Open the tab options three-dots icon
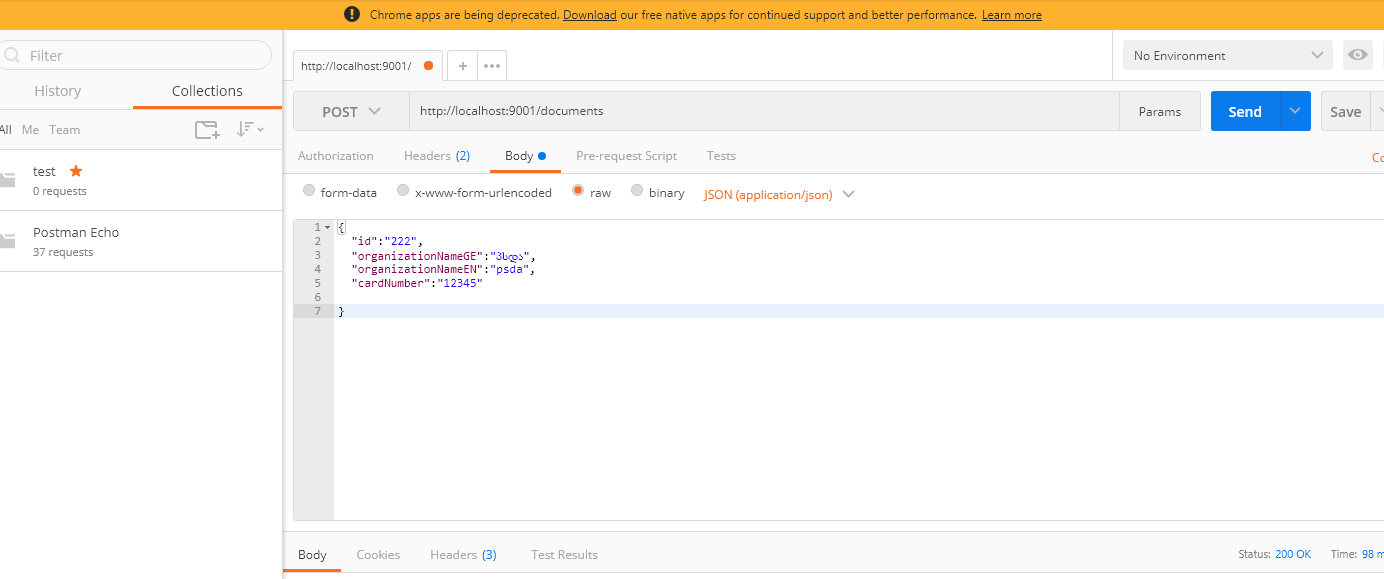1384x579 pixels. [x=492, y=66]
